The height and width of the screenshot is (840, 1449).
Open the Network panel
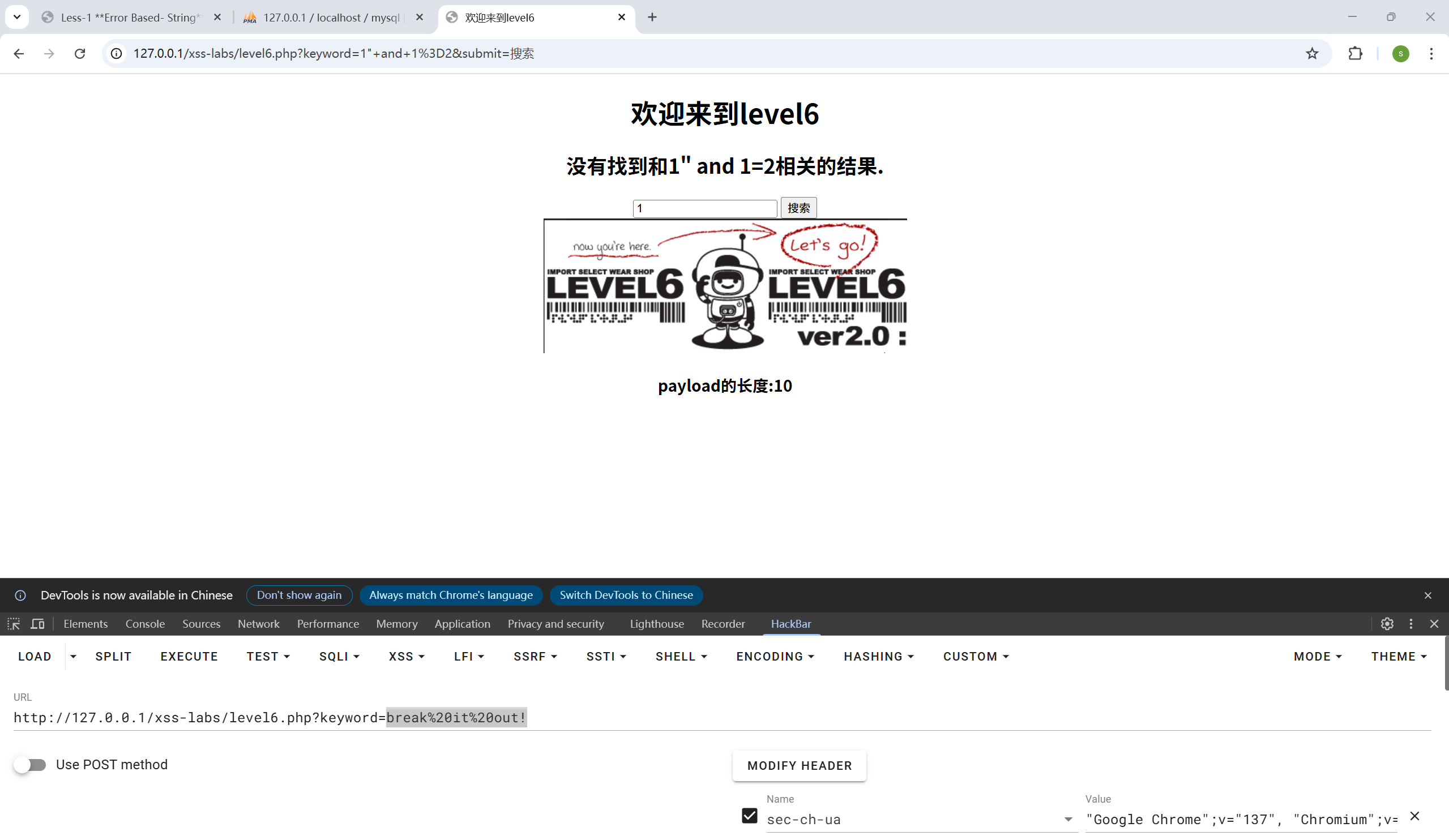tap(258, 624)
